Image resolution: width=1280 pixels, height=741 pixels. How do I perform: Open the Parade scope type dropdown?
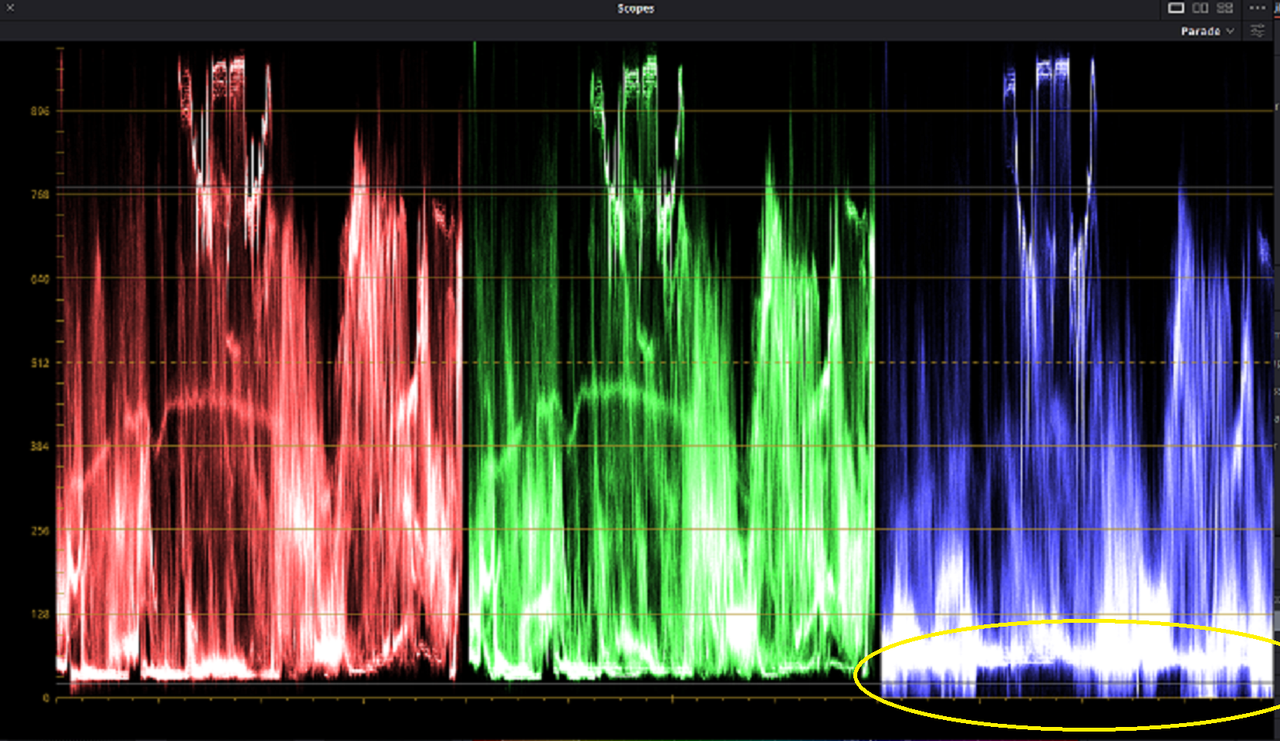[x=1207, y=31]
